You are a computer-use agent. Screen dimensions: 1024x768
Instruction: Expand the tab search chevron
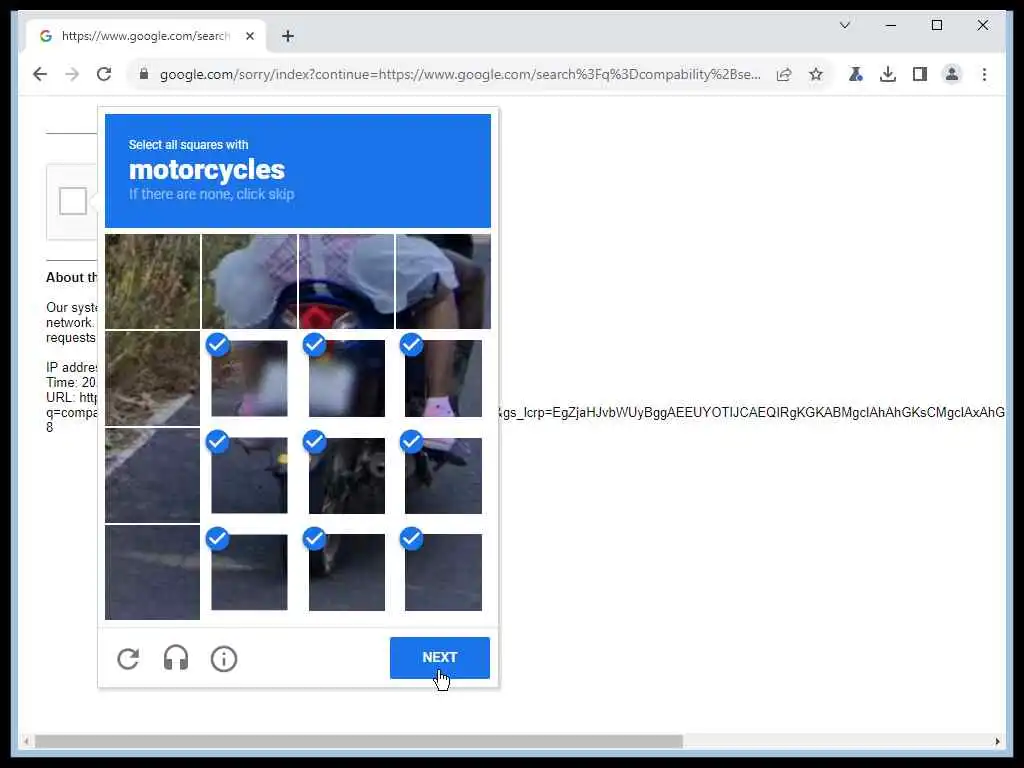pyautogui.click(x=844, y=25)
